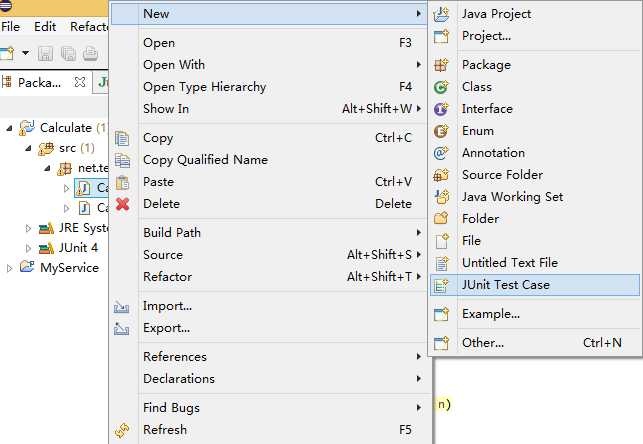
Task: Click the Import icon in context menu
Action: (121, 307)
